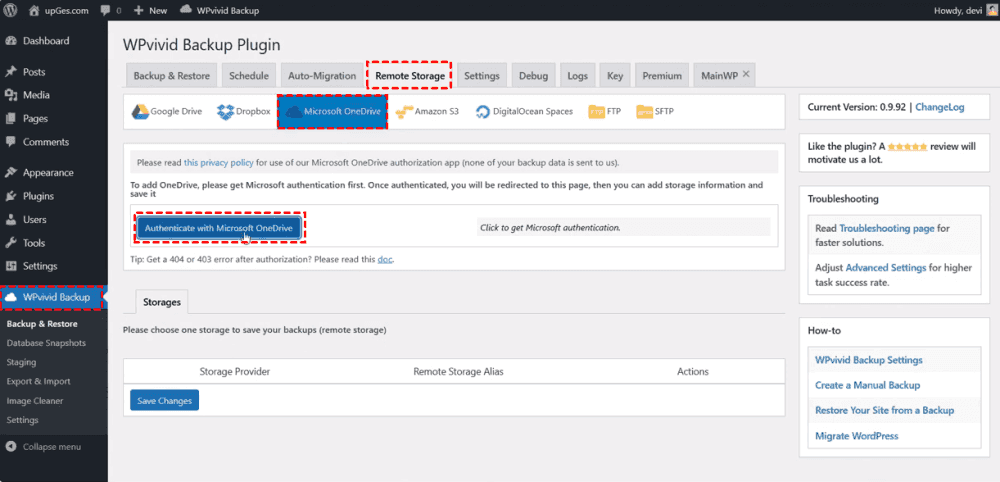Open WPvivid Settings submenu item under Image Cleaner
1000x482 pixels.
22,420
